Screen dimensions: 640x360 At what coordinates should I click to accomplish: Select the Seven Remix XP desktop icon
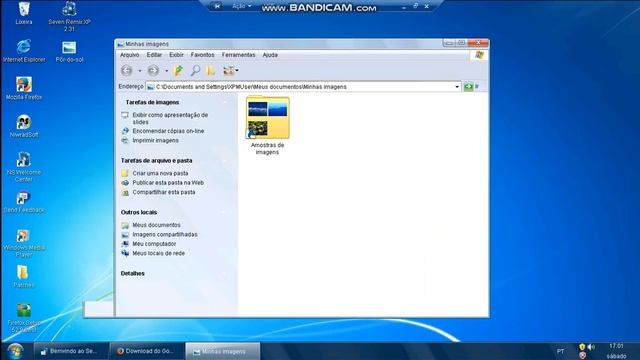[x=69, y=17]
